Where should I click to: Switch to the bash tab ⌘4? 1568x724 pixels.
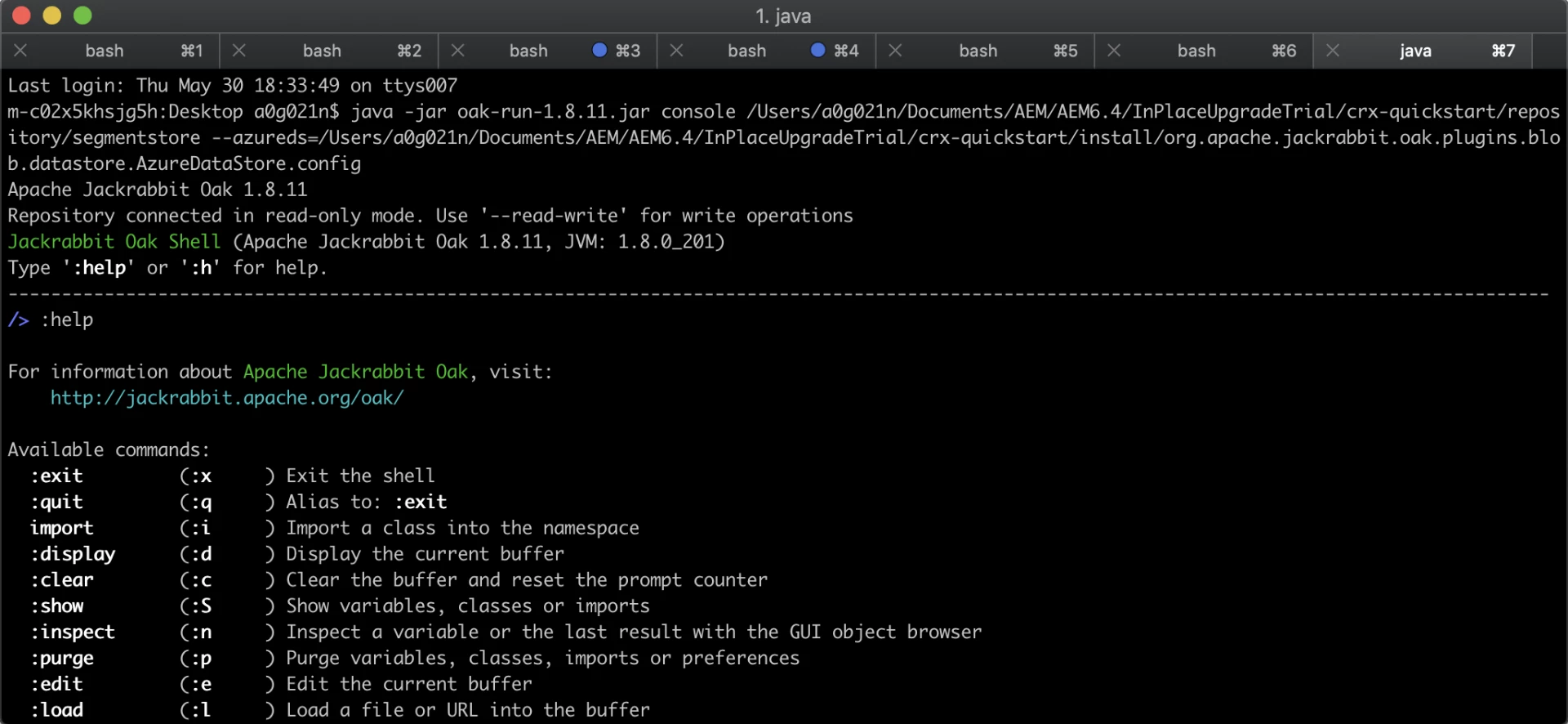767,51
